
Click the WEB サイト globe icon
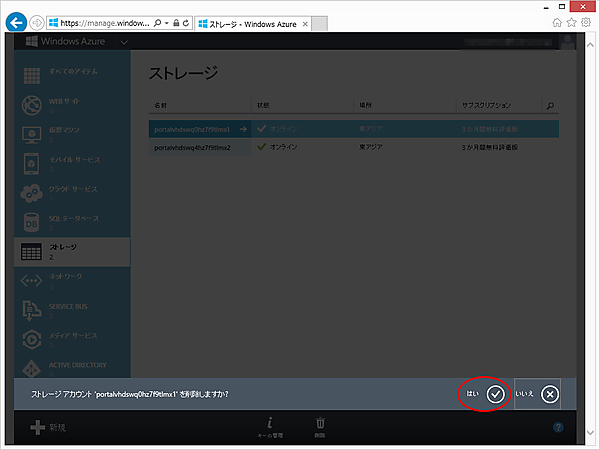(x=32, y=105)
